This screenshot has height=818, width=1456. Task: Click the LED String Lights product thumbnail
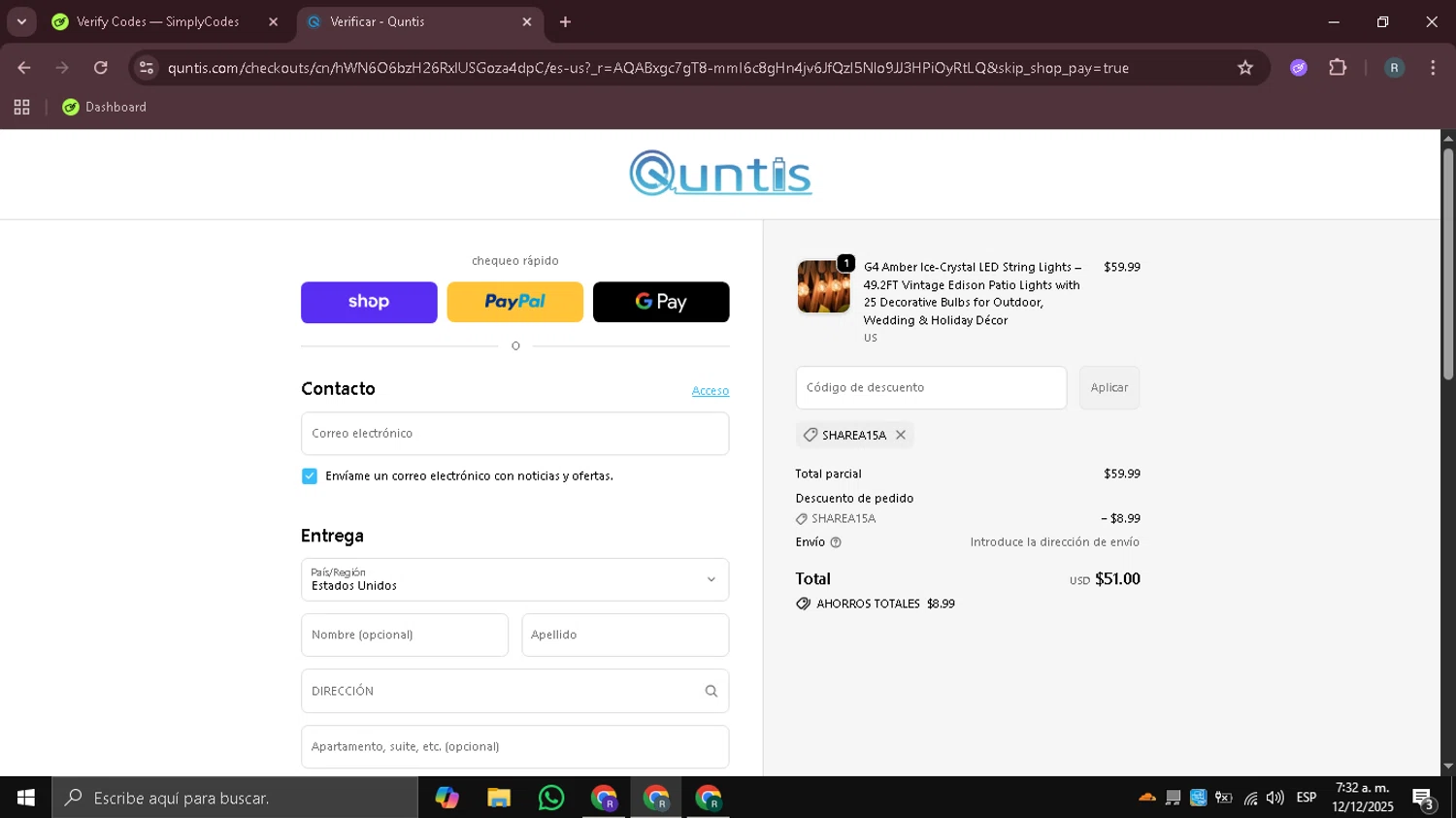point(823,286)
